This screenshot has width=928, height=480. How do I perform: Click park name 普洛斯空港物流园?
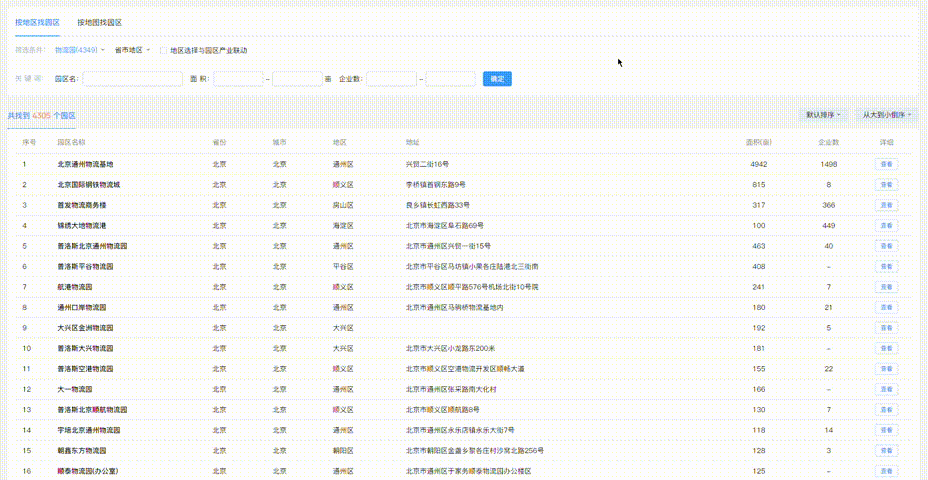[88, 369]
